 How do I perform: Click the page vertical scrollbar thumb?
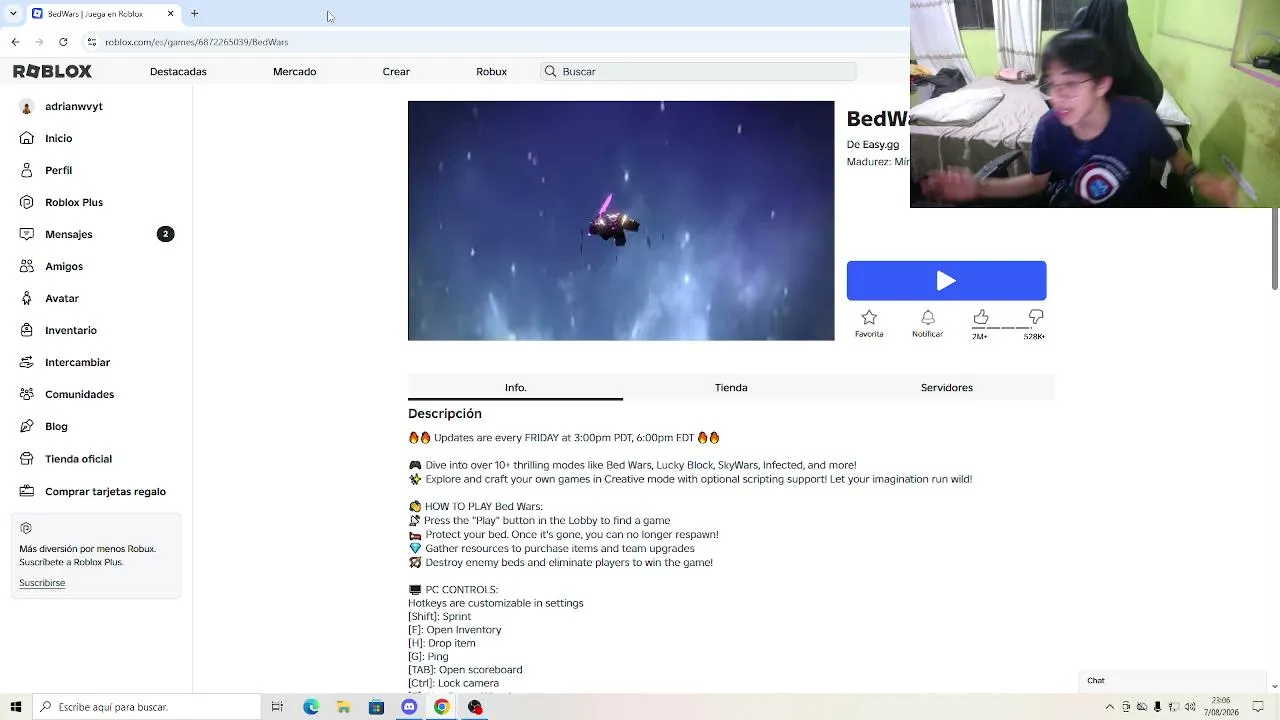pos(1274,250)
